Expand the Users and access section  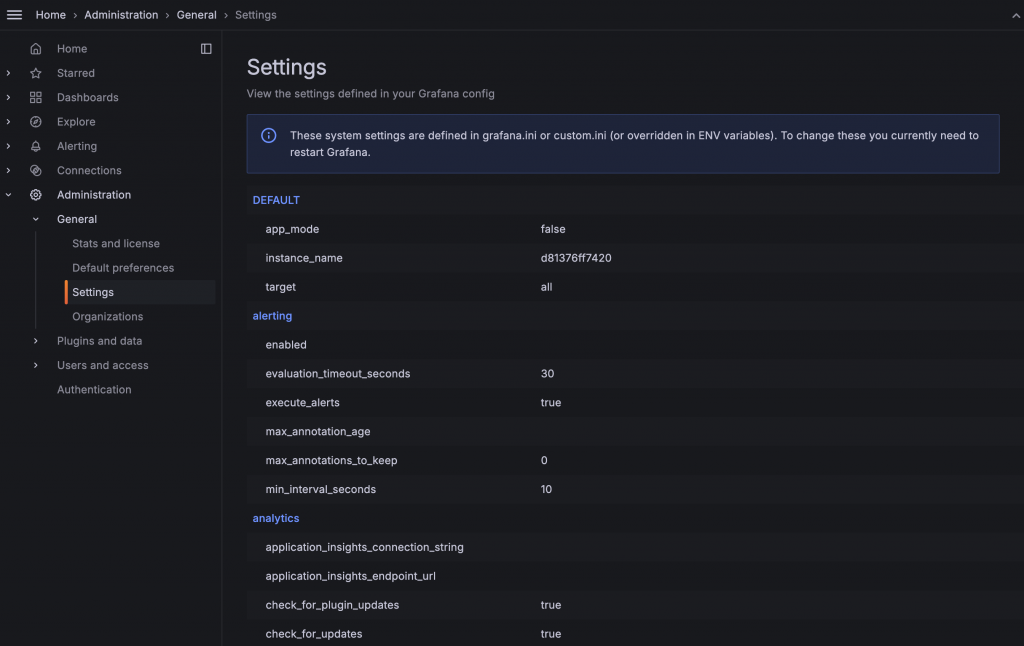pos(36,365)
